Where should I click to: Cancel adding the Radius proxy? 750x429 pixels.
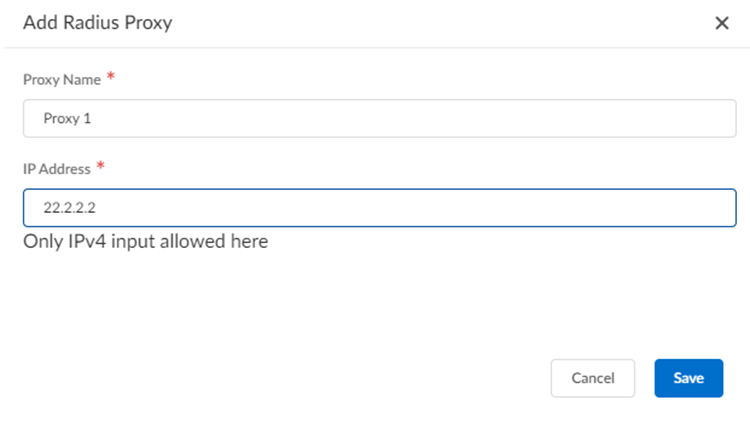(x=593, y=378)
